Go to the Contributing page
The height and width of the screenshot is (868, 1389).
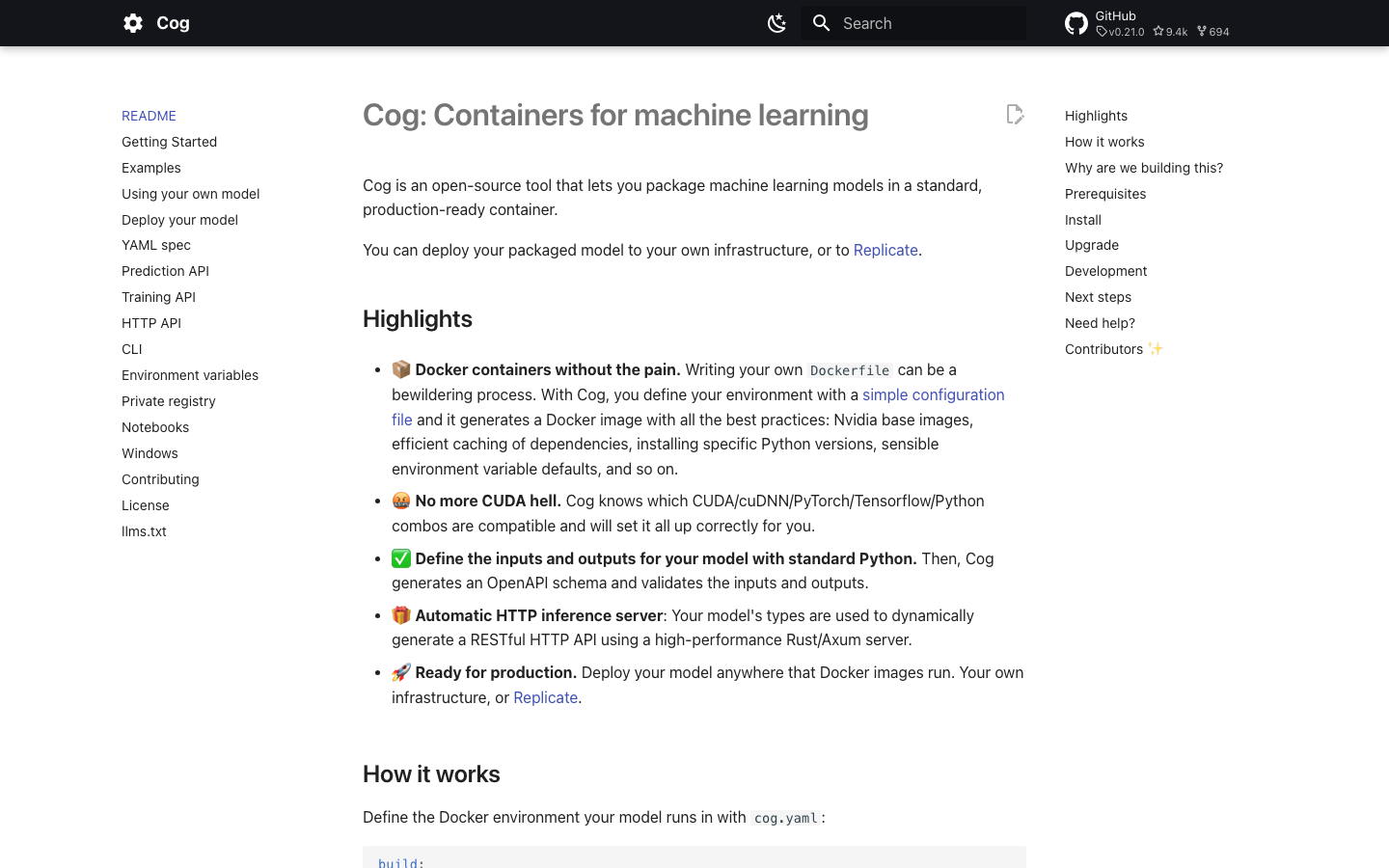[x=160, y=479]
